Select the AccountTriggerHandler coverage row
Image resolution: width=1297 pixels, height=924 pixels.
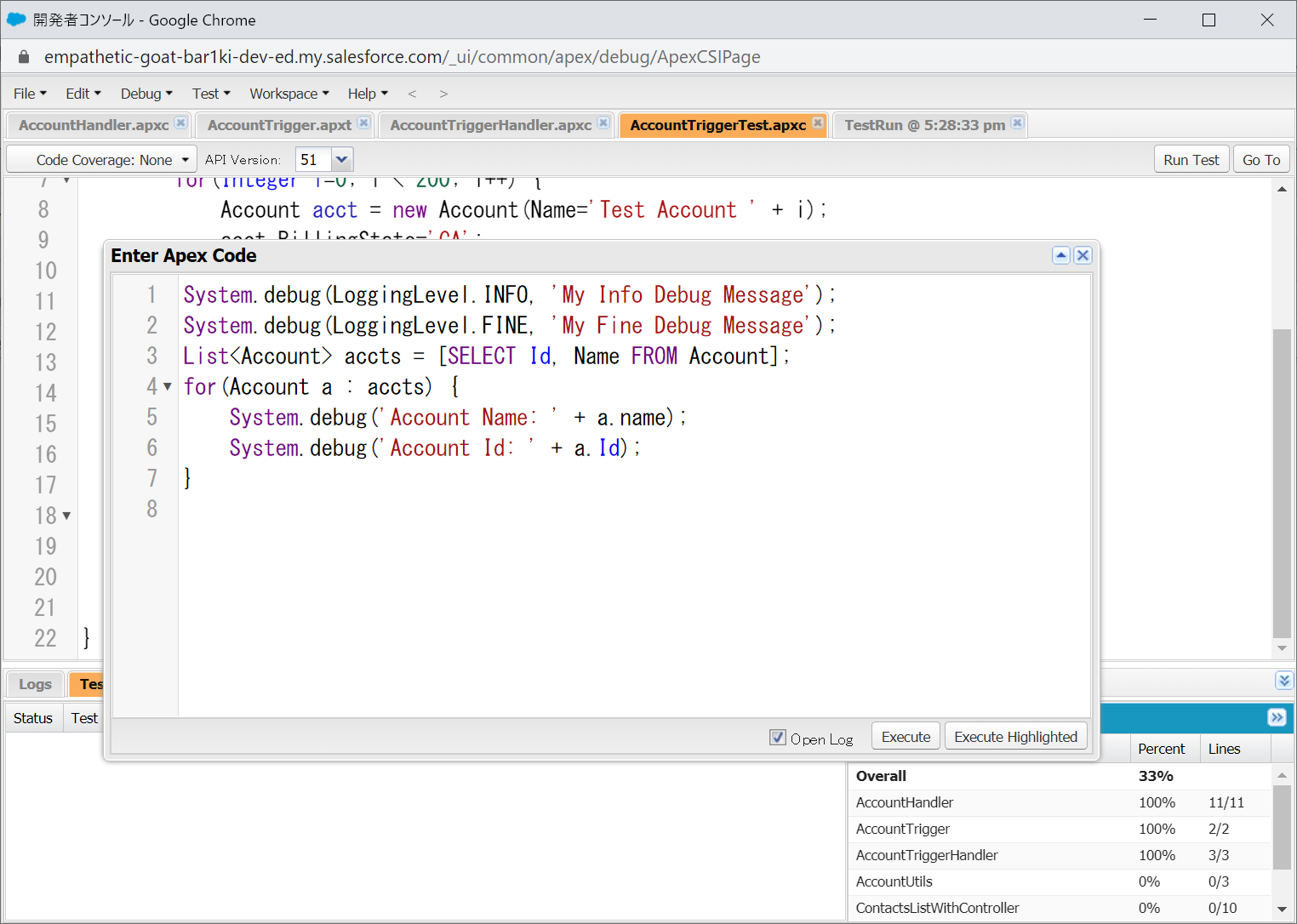click(x=1059, y=855)
